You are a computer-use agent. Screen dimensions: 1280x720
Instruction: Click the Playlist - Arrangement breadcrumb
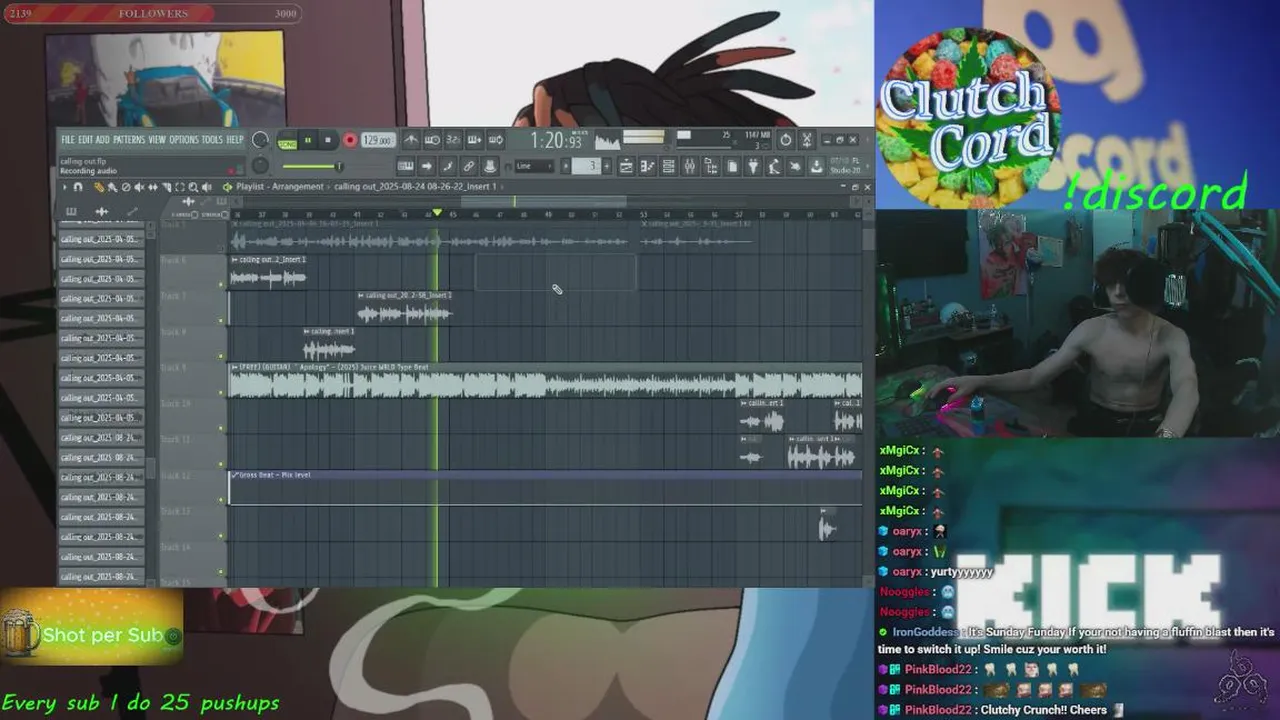[x=280, y=187]
